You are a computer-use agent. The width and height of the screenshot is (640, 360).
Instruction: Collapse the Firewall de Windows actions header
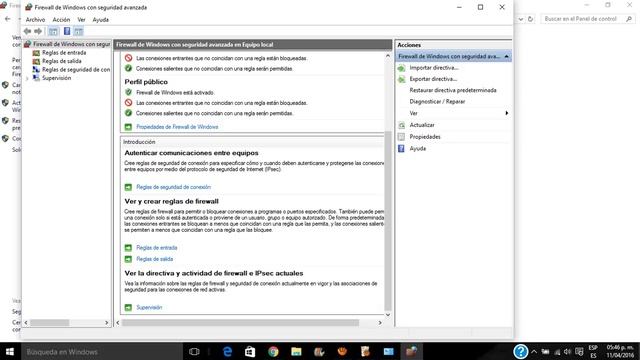pyautogui.click(x=507, y=56)
